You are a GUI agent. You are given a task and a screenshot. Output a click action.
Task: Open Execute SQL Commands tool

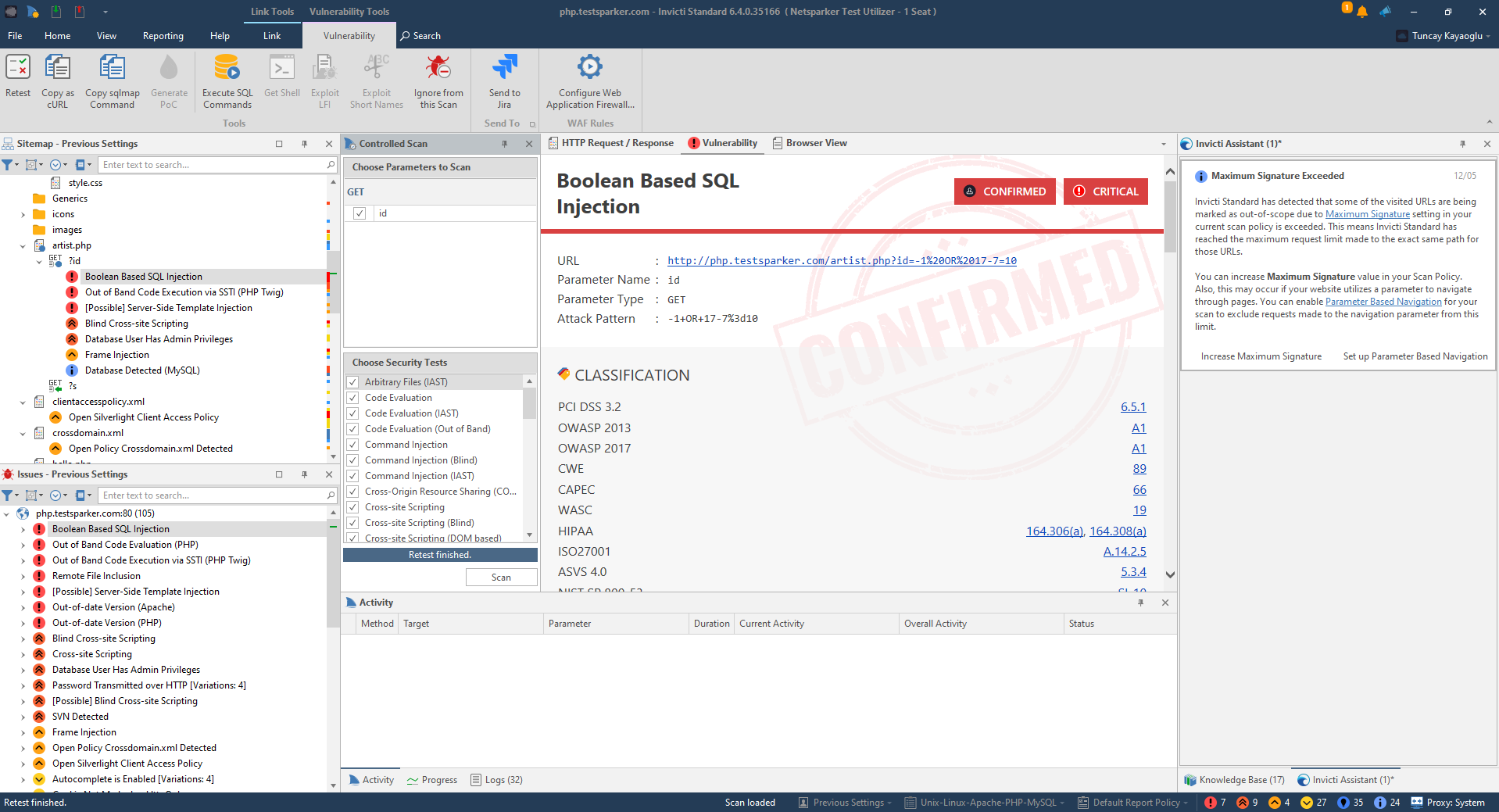point(227,81)
